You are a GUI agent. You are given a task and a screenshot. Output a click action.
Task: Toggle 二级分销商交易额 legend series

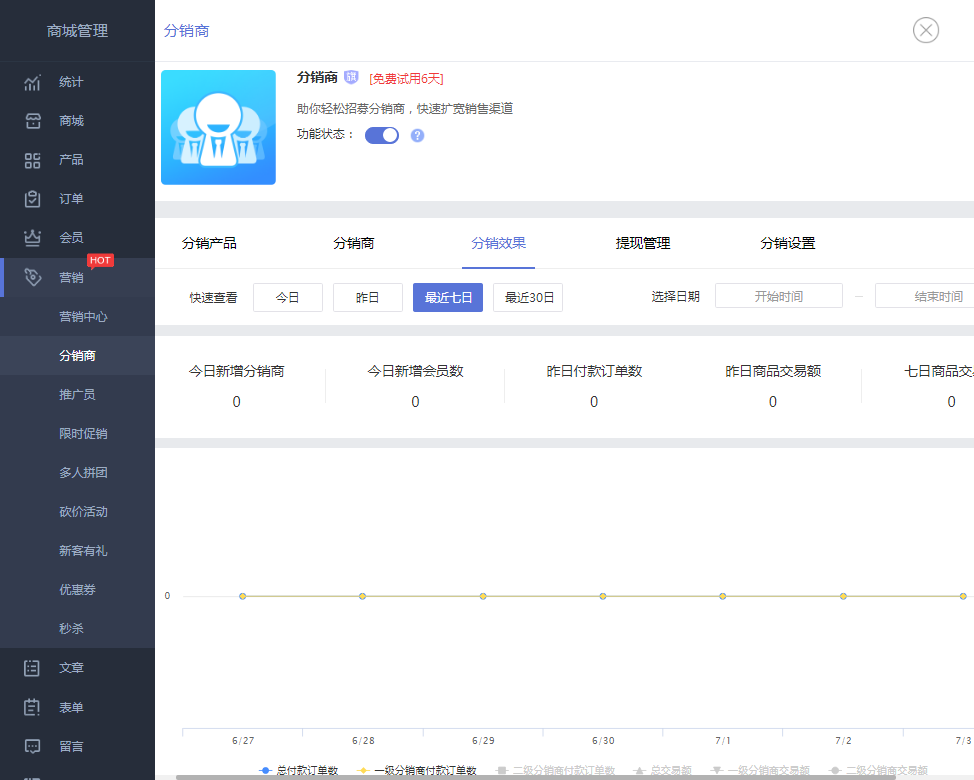[x=878, y=770]
